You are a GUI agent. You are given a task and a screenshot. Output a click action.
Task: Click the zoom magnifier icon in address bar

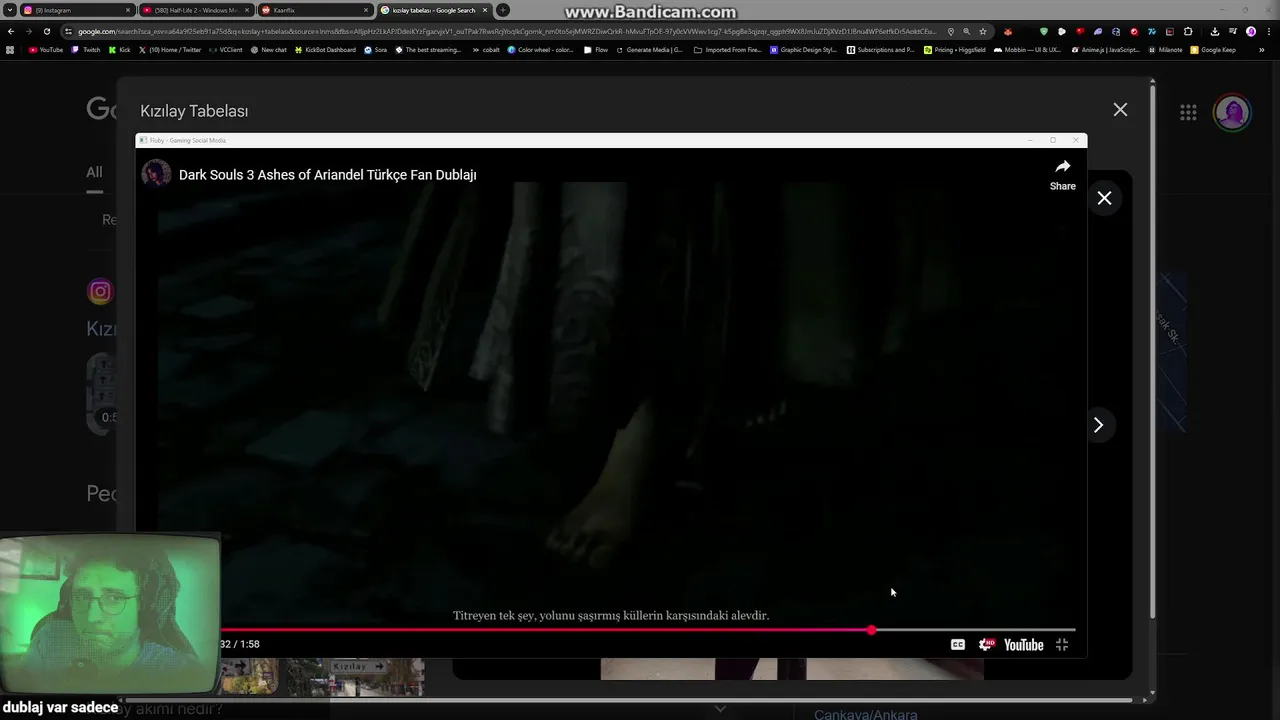click(x=966, y=31)
